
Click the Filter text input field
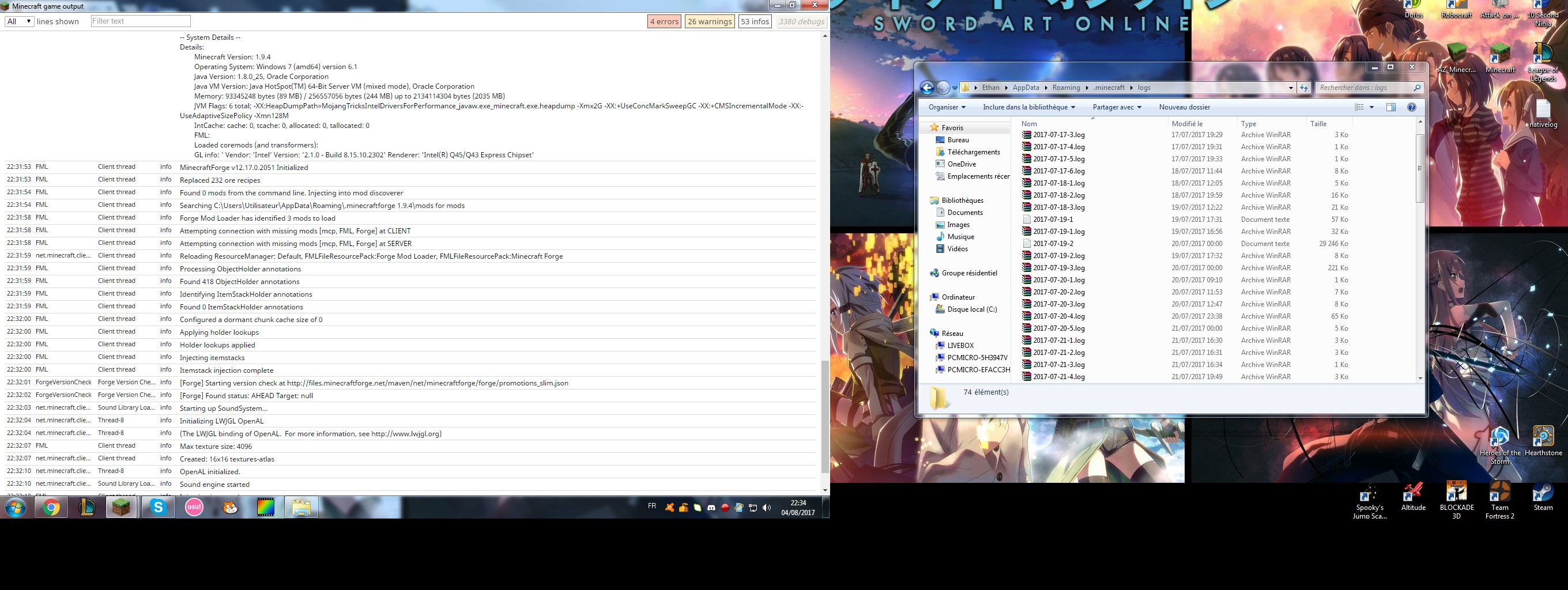(141, 21)
